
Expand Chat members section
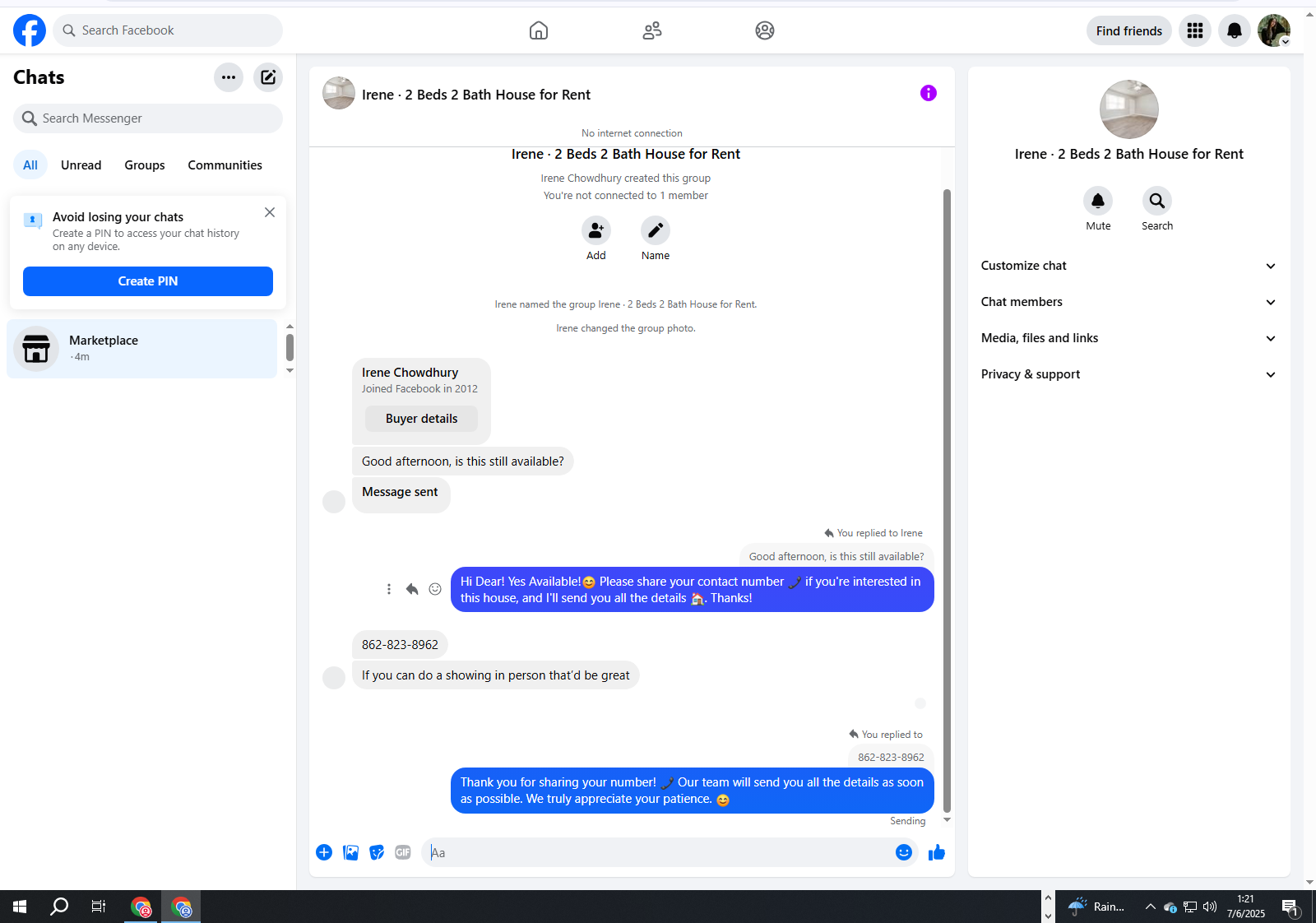click(1128, 302)
